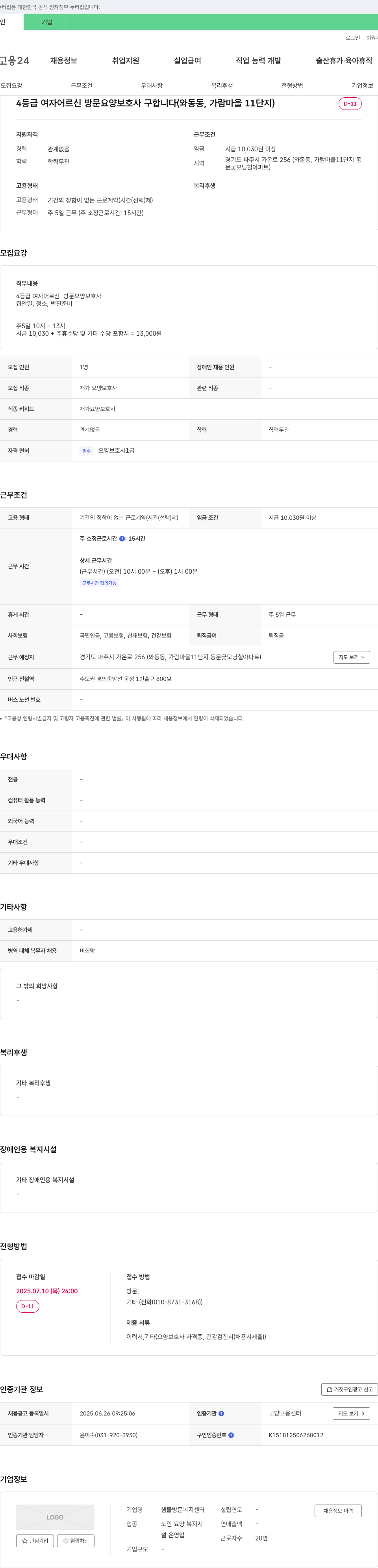Click the 기업 tab in green bar
The image size is (378, 1568).
[x=47, y=22]
